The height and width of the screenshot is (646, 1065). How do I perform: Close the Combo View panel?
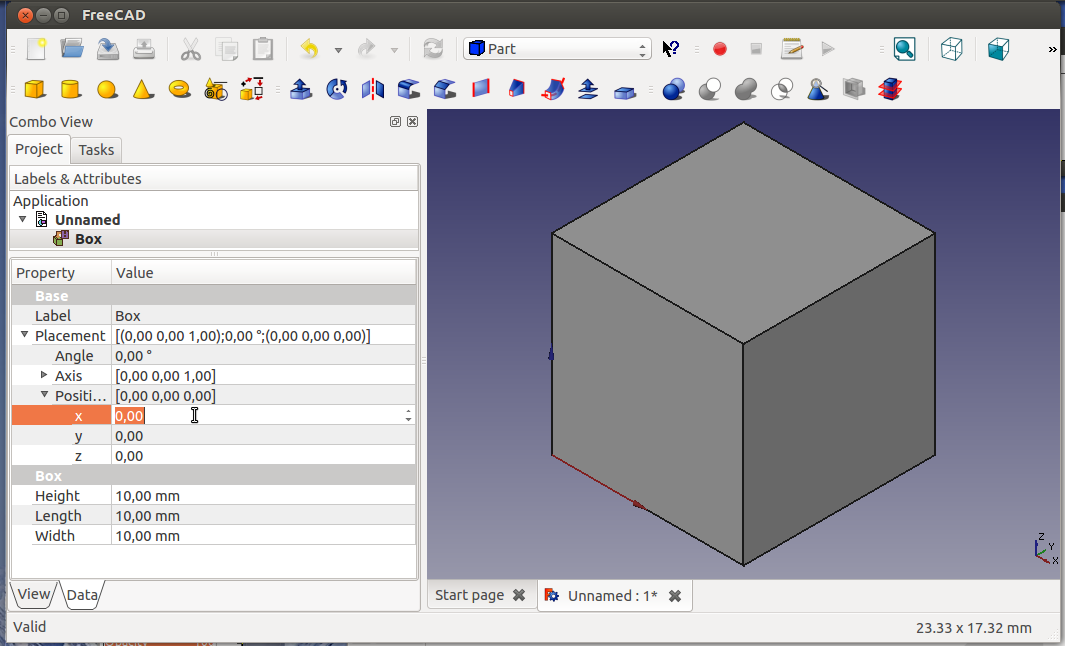[x=412, y=122]
